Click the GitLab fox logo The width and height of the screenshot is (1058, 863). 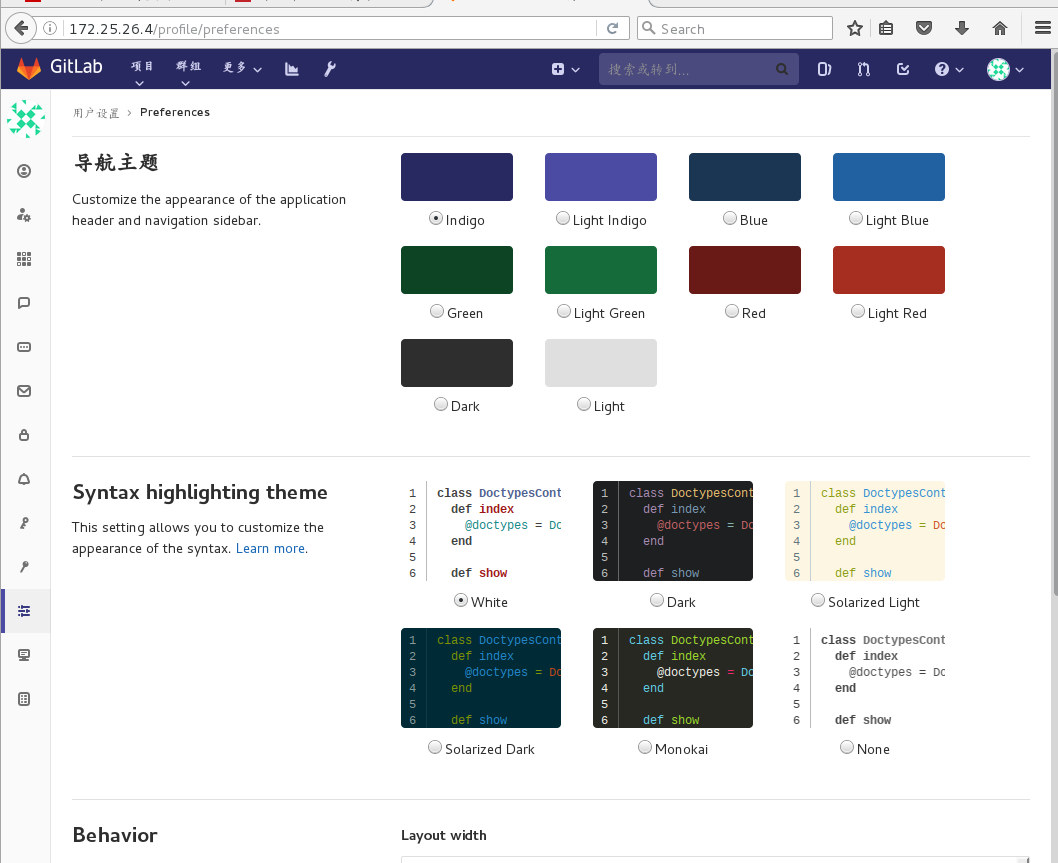click(x=29, y=68)
